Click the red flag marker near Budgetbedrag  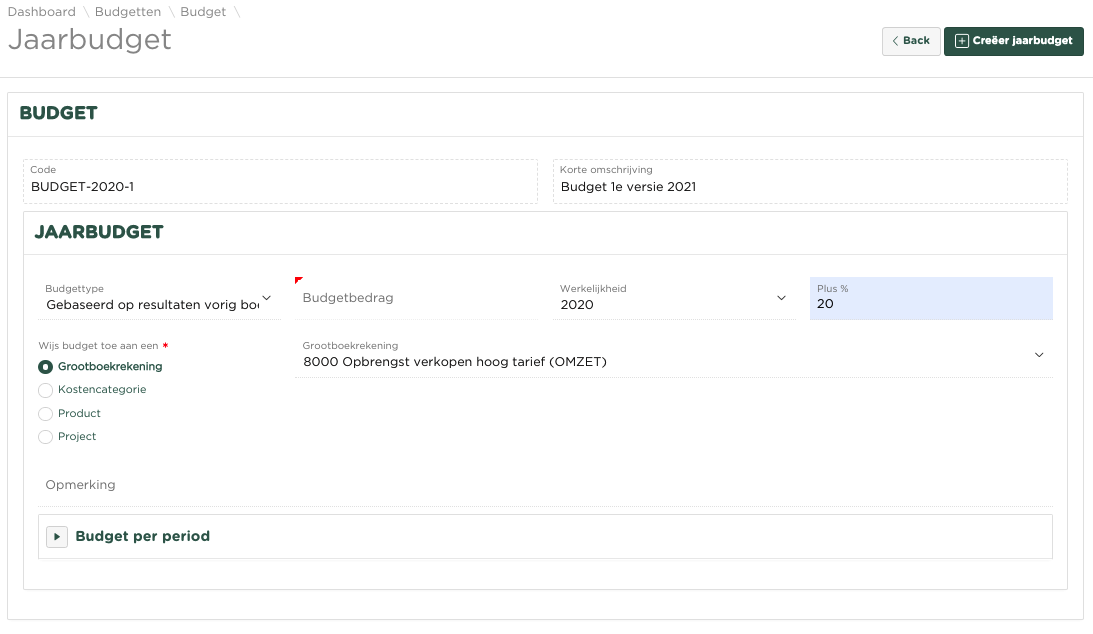(x=298, y=280)
